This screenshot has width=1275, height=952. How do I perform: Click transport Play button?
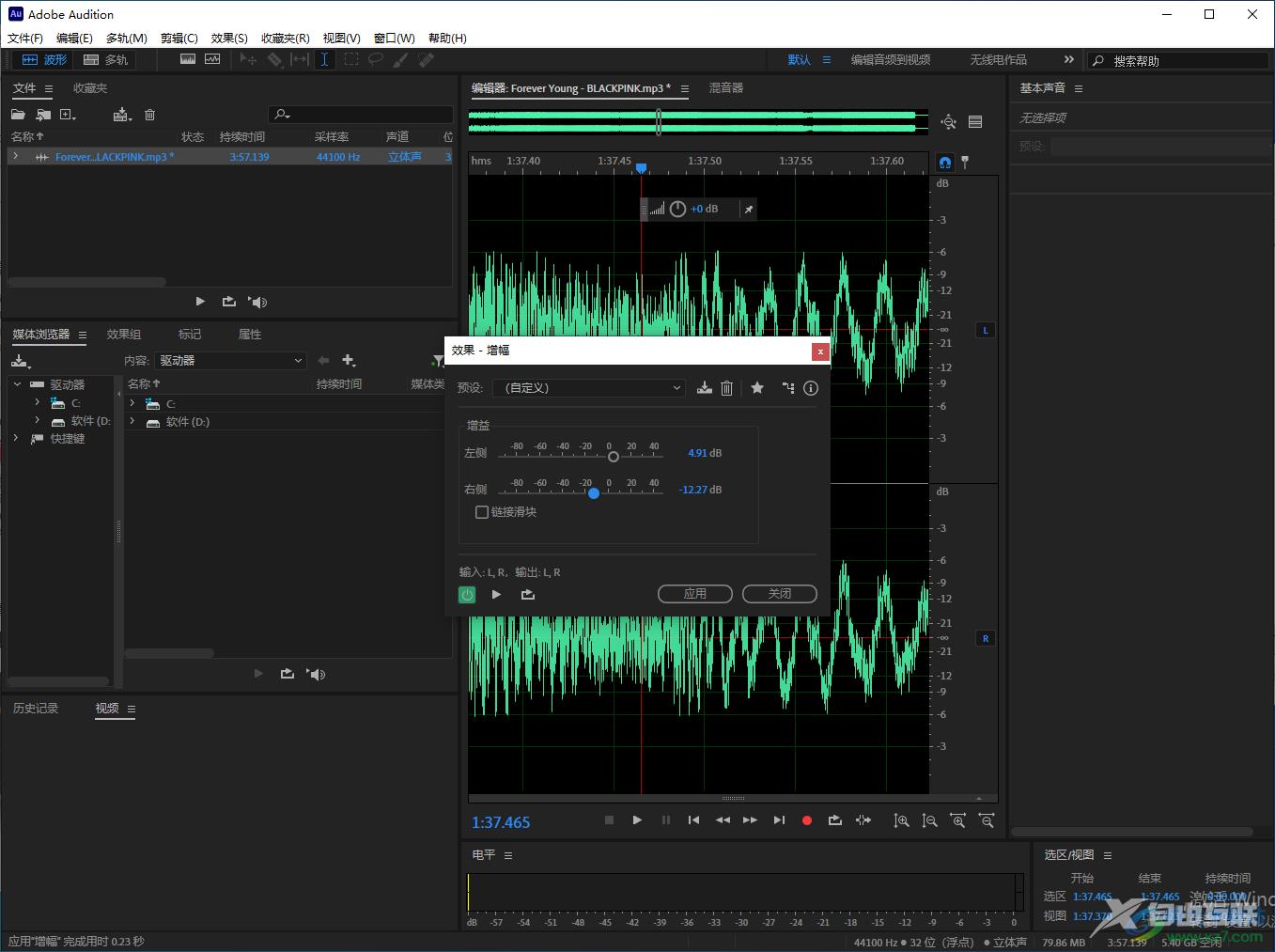click(x=637, y=820)
